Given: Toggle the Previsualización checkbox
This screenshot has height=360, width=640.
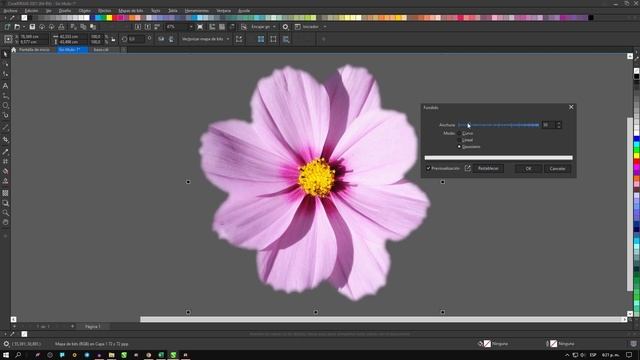Looking at the screenshot, I should pos(428,168).
